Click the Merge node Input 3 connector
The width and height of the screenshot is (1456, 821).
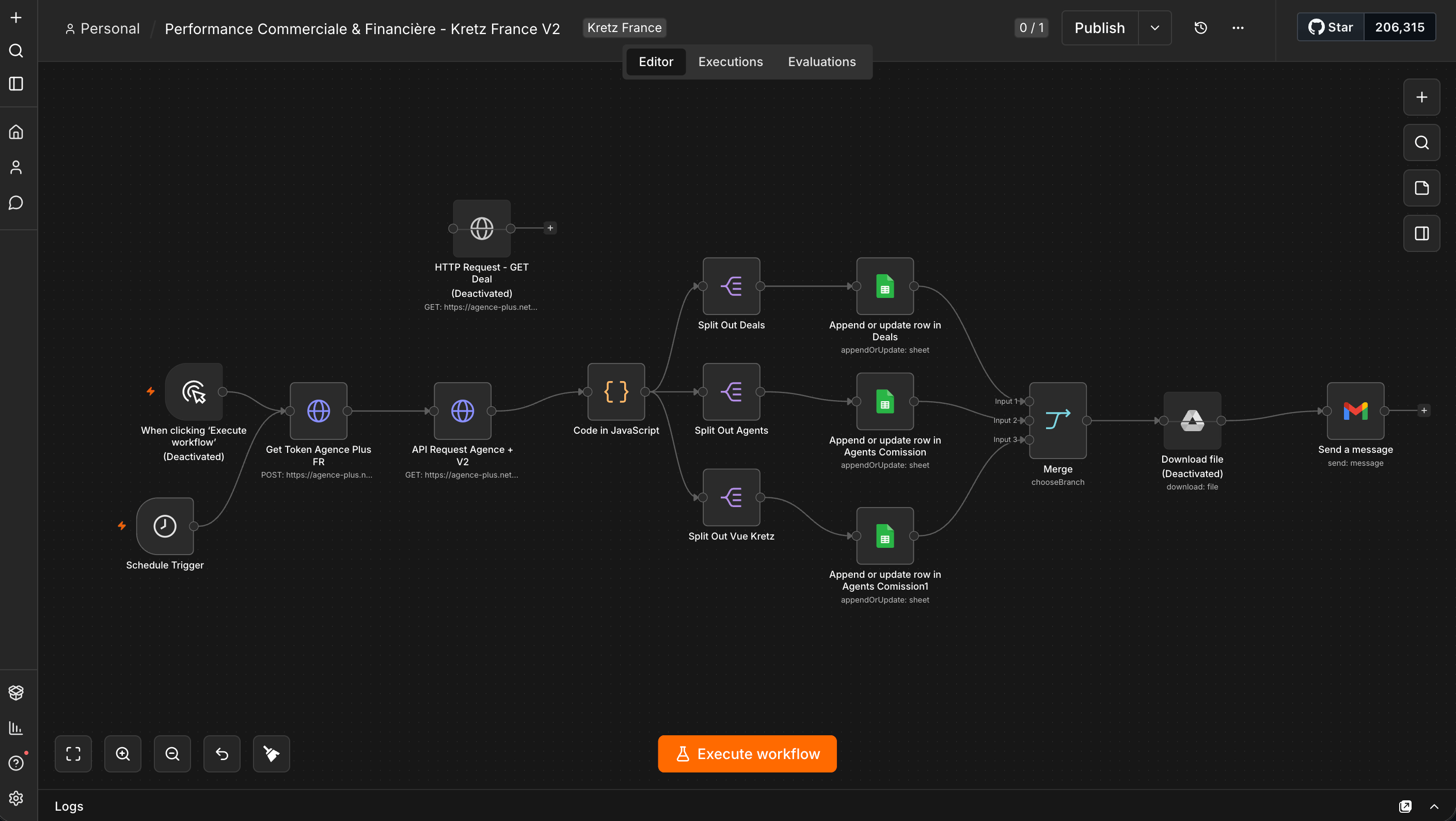tap(1029, 439)
